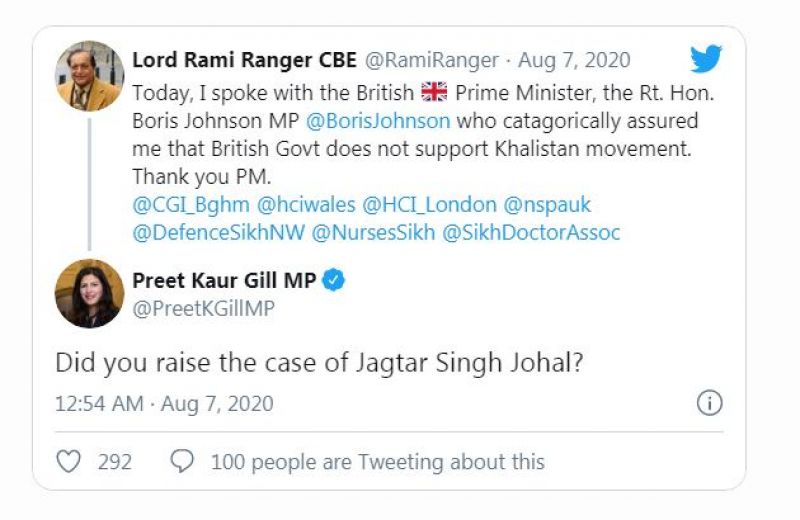Click the reply speech bubble icon
This screenshot has width=800, height=520.
(182, 461)
